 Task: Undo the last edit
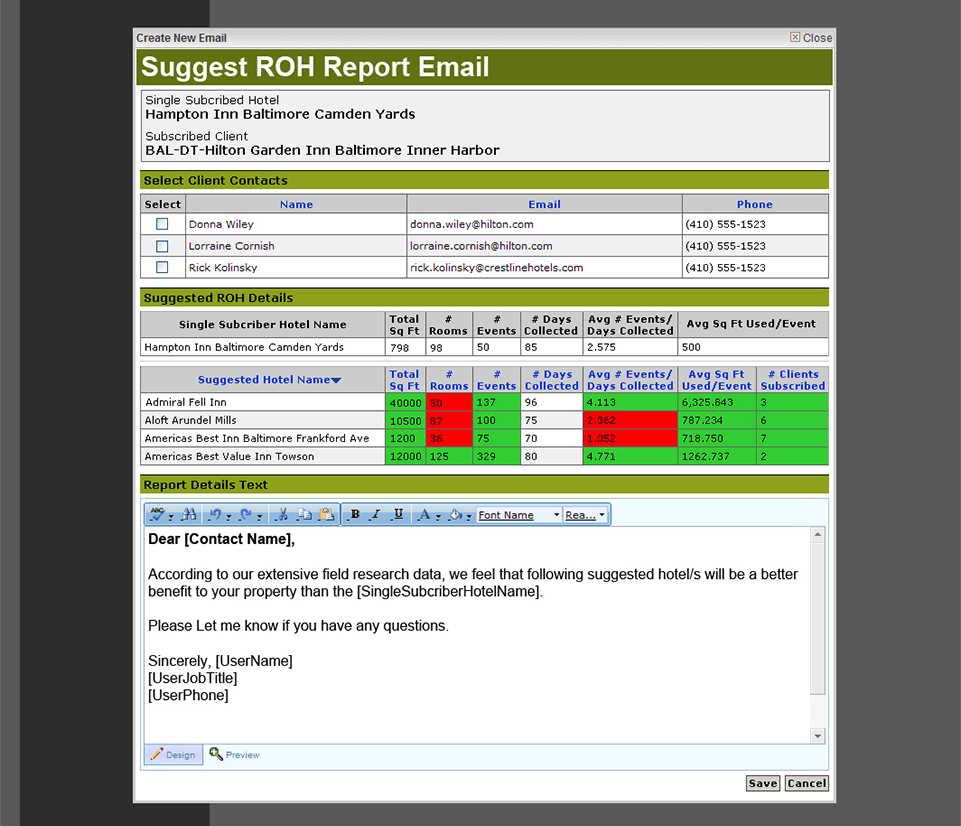(x=215, y=515)
